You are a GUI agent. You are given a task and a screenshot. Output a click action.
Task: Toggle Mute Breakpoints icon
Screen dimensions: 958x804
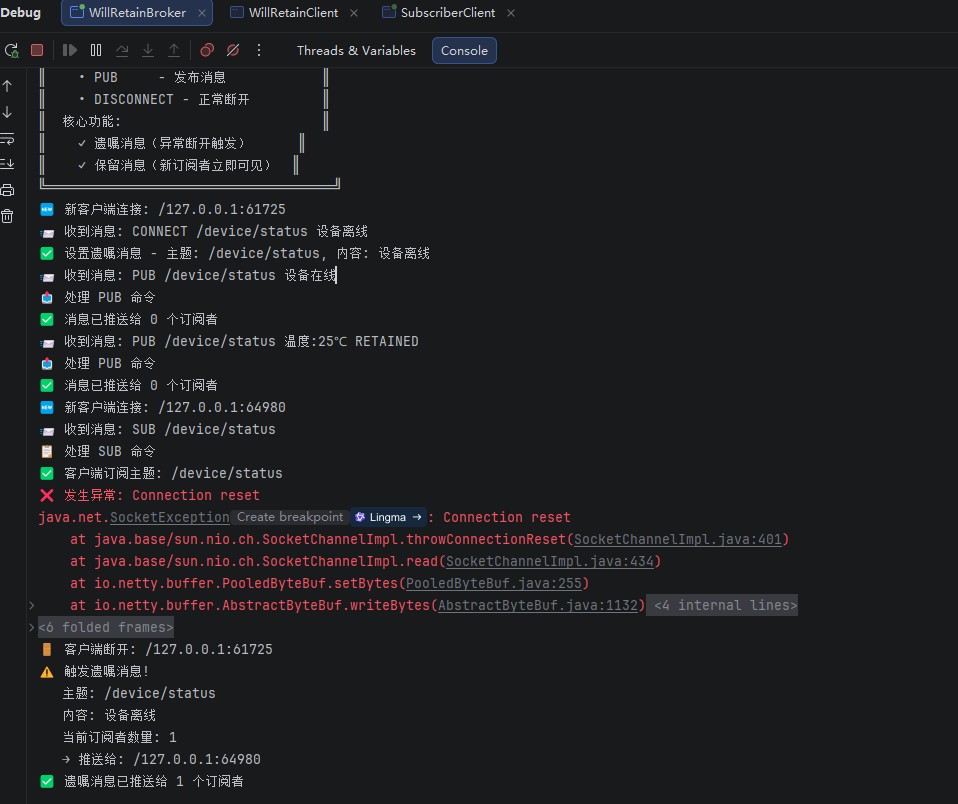pyautogui.click(x=233, y=50)
